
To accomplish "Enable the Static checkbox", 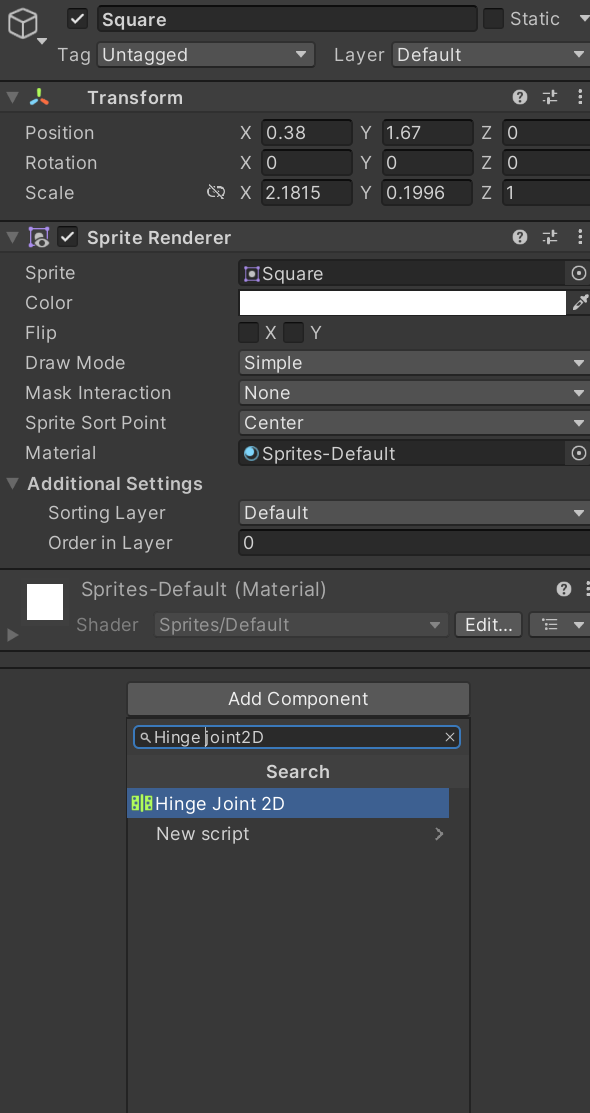I will click(493, 18).
